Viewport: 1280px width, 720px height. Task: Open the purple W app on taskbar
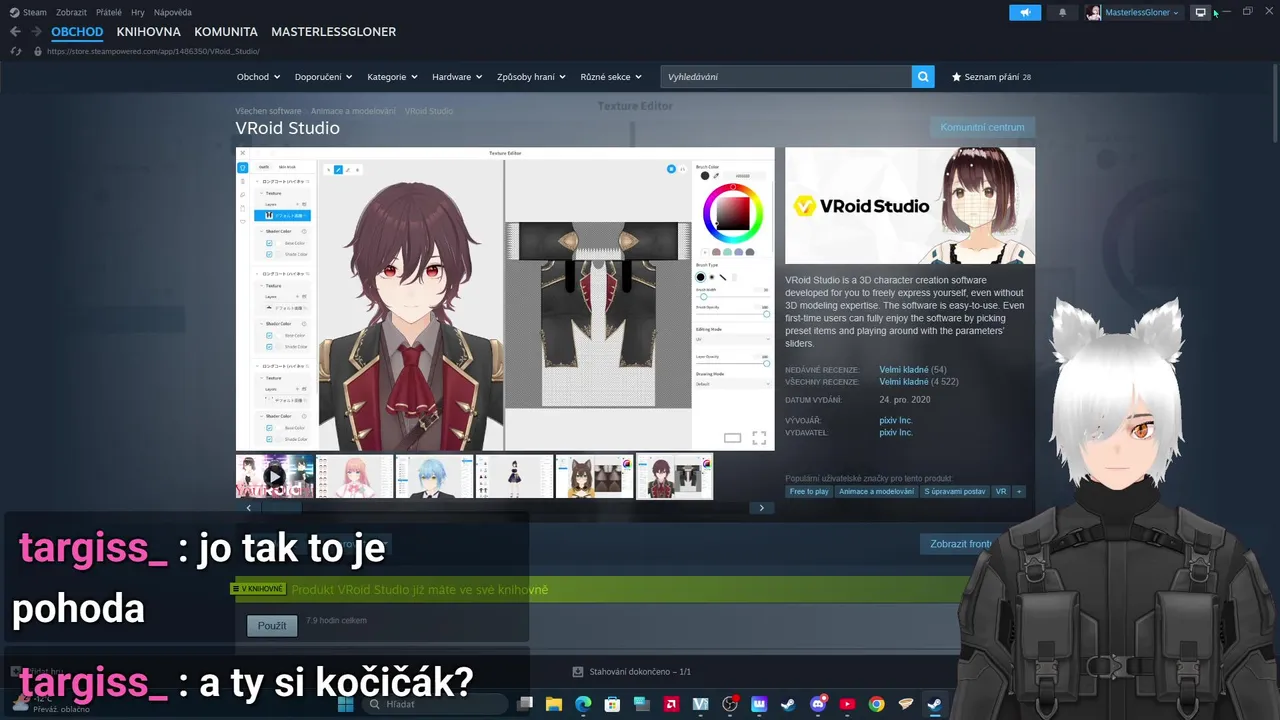click(x=759, y=704)
